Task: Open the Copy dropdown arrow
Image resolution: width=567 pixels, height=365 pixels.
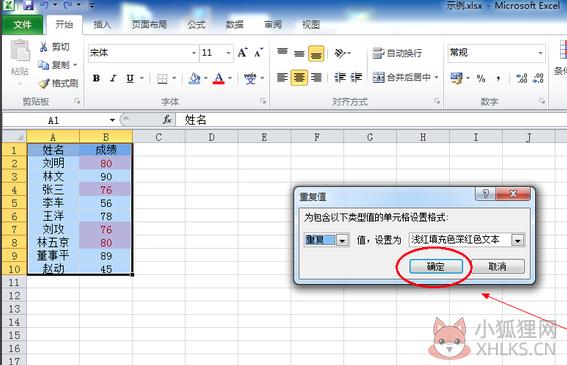Action: tap(75, 65)
